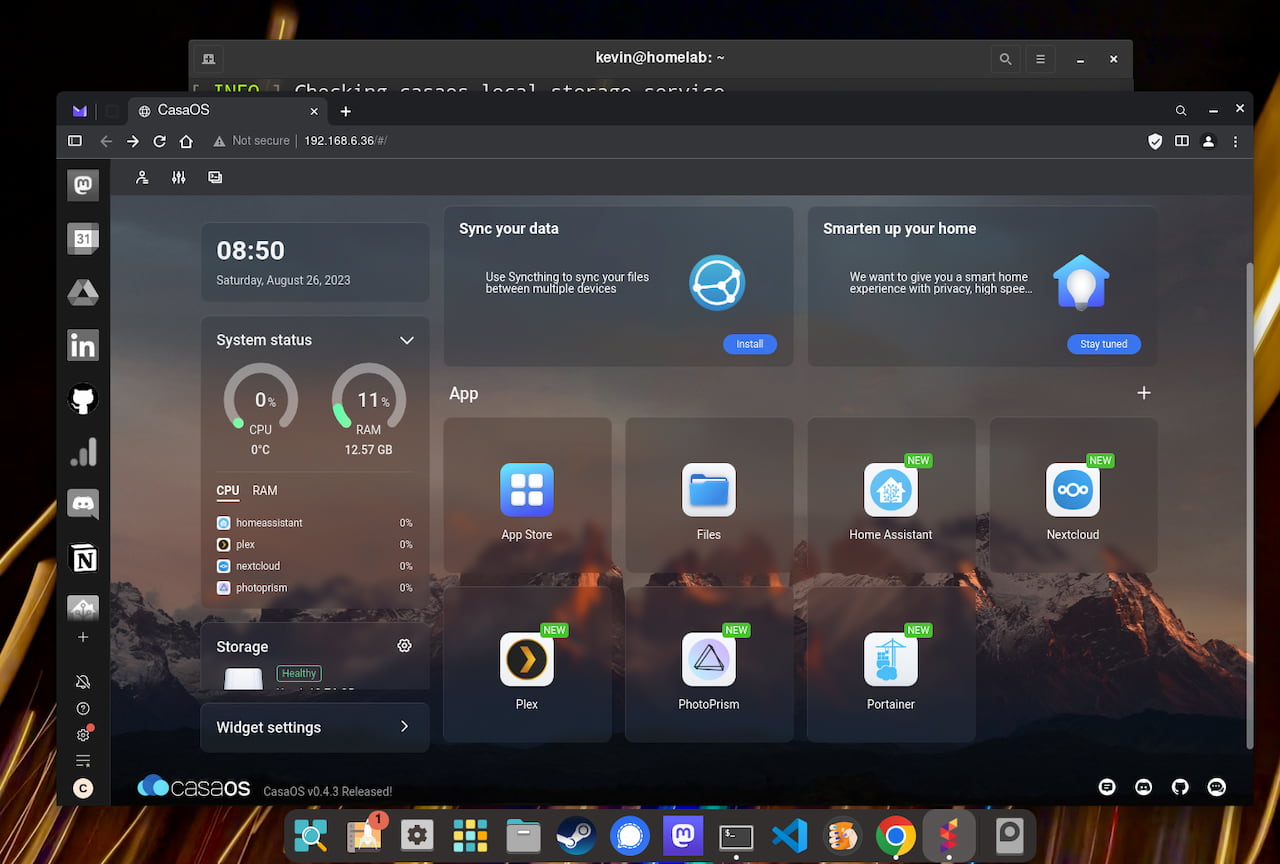Viewport: 1280px width, 864px height.
Task: Open the GitHub icon in CasaOS footer
Action: pyautogui.click(x=1180, y=787)
